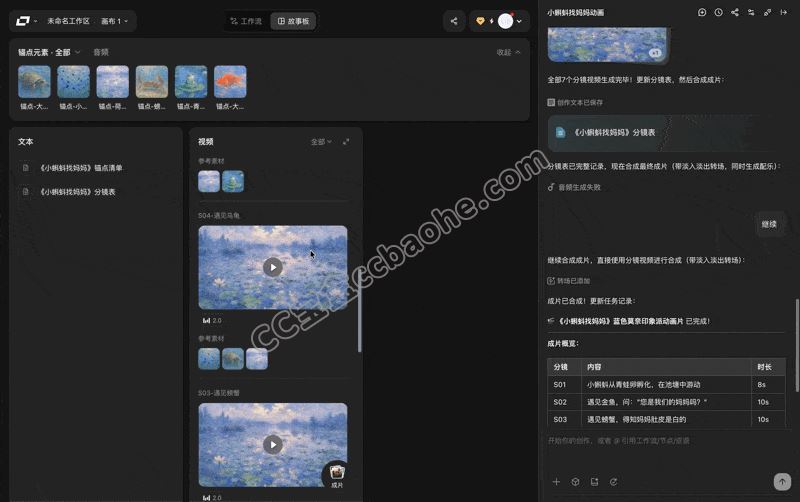
Task: Select the lotus pond anchor thumbnail
Action: pos(113,82)
